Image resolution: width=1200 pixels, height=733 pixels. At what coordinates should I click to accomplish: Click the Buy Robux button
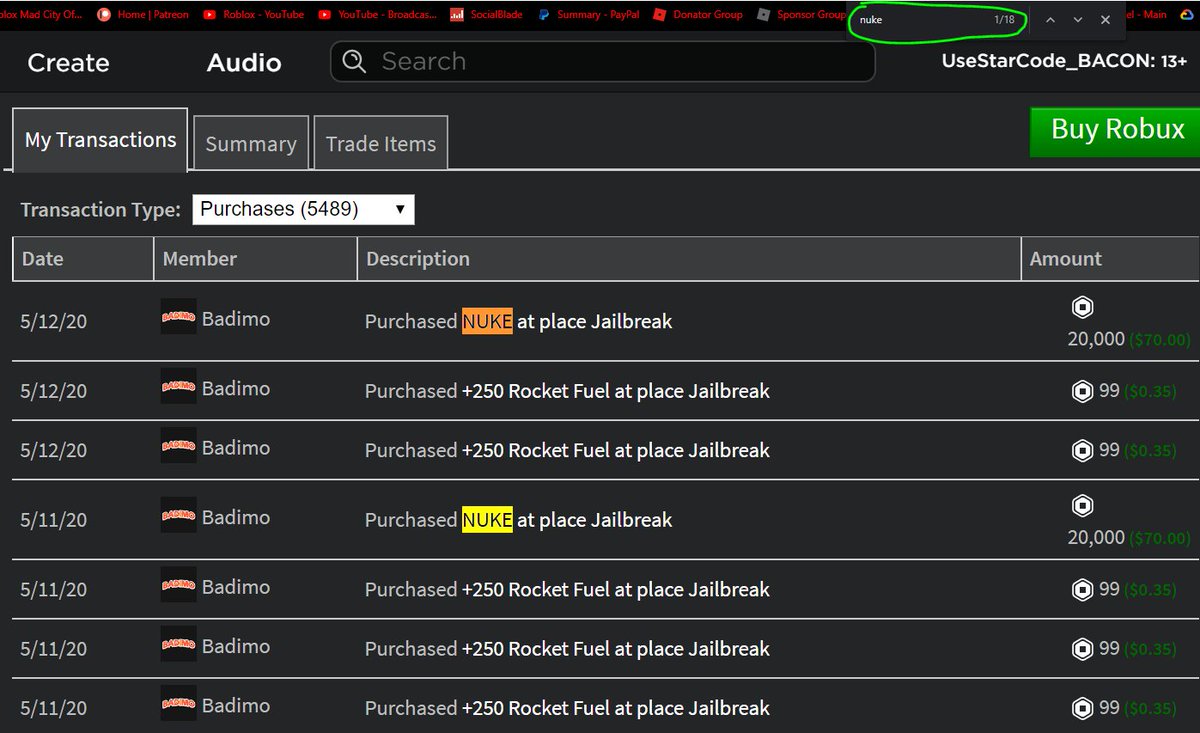pos(1117,130)
